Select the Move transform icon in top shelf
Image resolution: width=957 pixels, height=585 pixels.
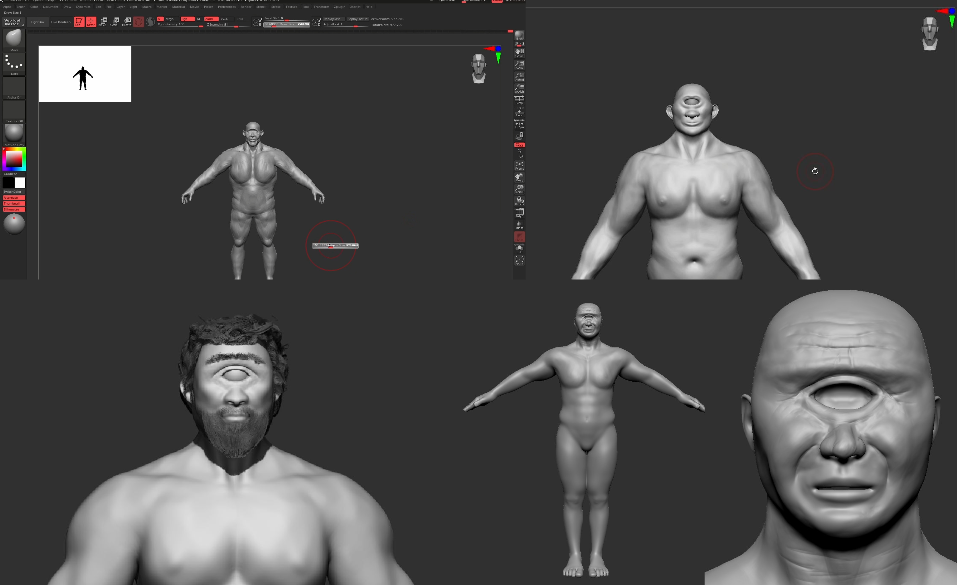point(103,21)
